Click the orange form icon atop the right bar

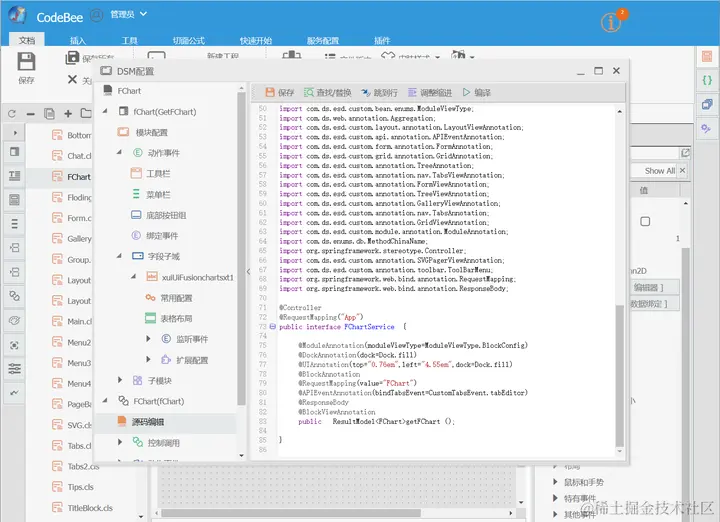707,56
